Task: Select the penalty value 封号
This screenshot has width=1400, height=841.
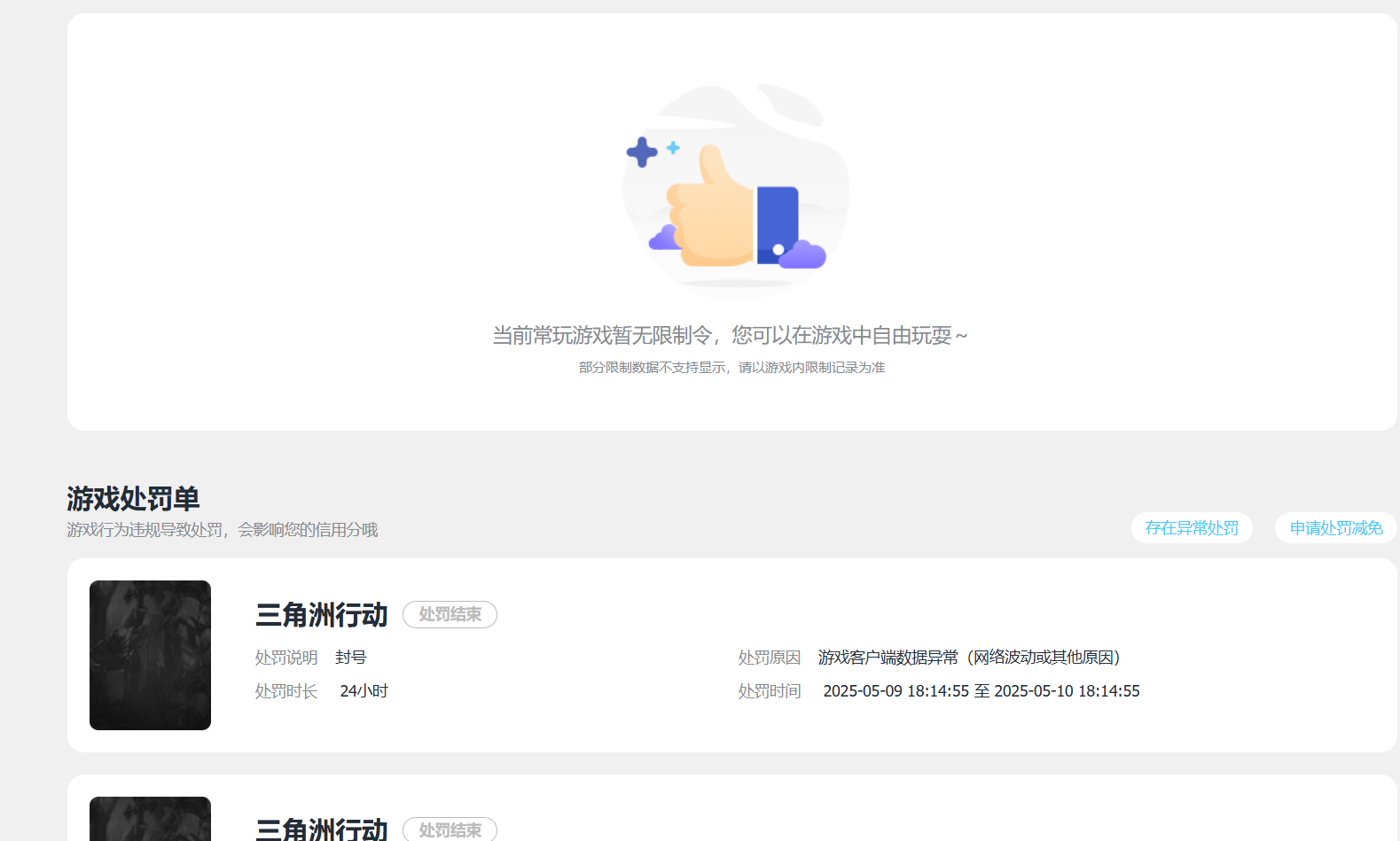Action: click(x=351, y=657)
